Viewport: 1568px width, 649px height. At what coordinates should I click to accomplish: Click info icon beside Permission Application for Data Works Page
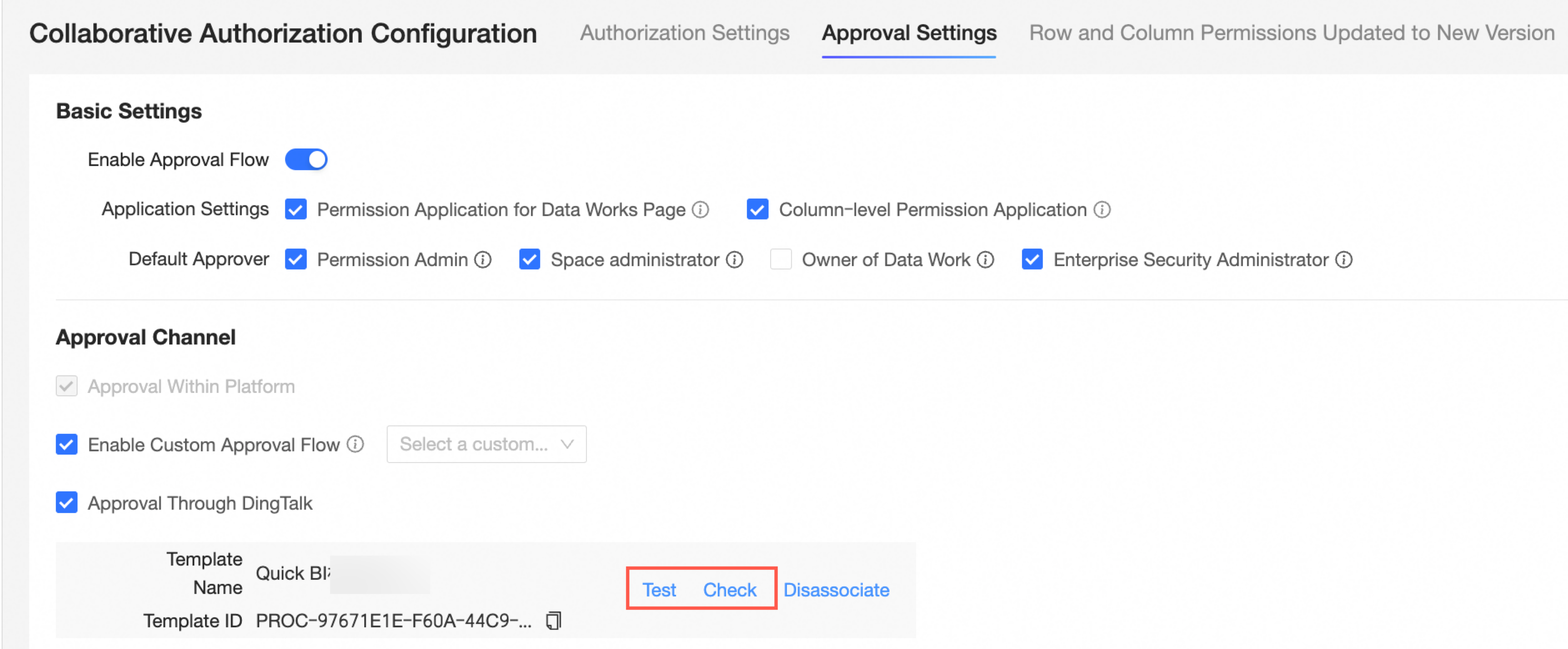701,210
